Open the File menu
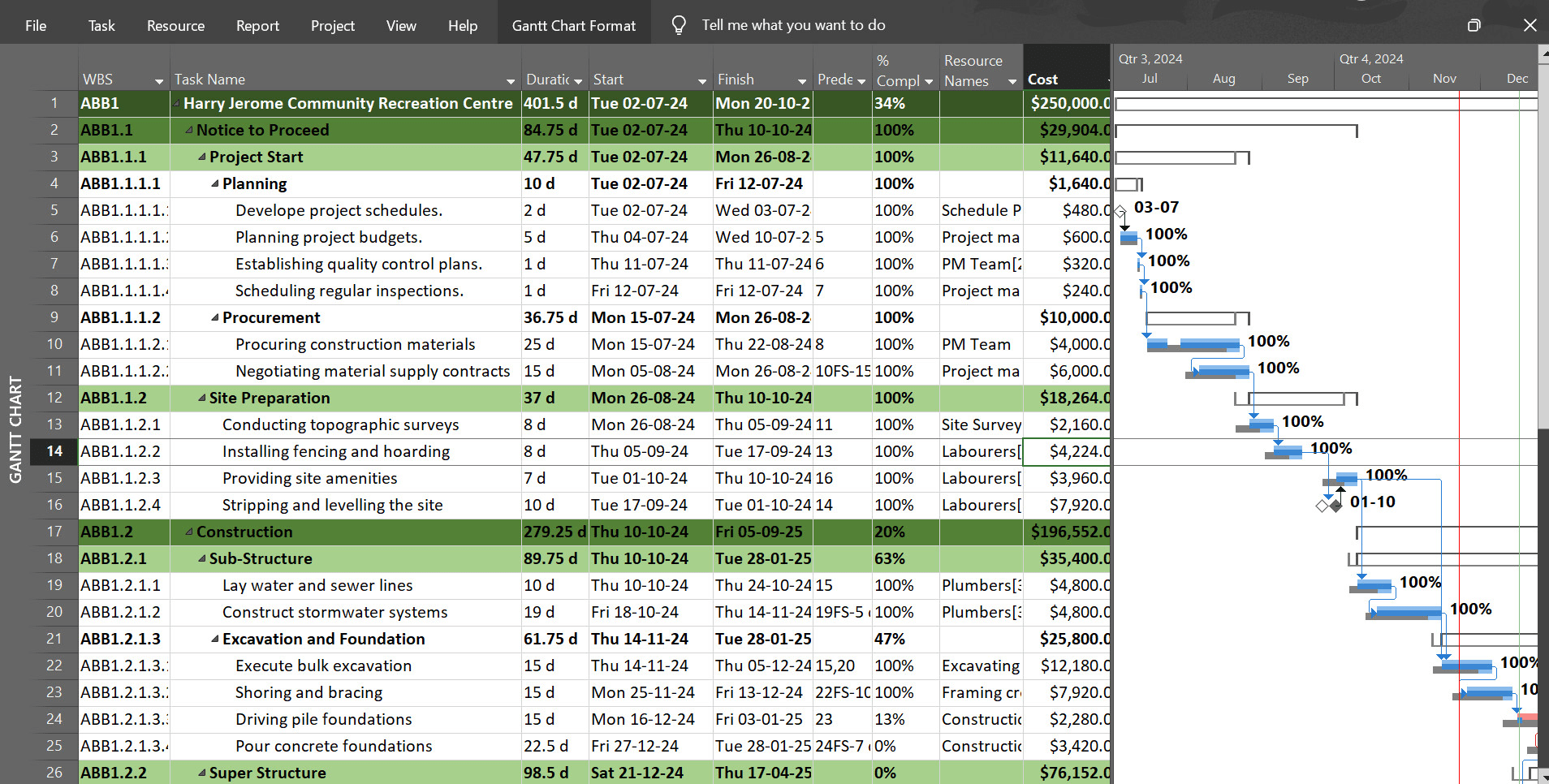The height and width of the screenshot is (784, 1549). pos(36,25)
